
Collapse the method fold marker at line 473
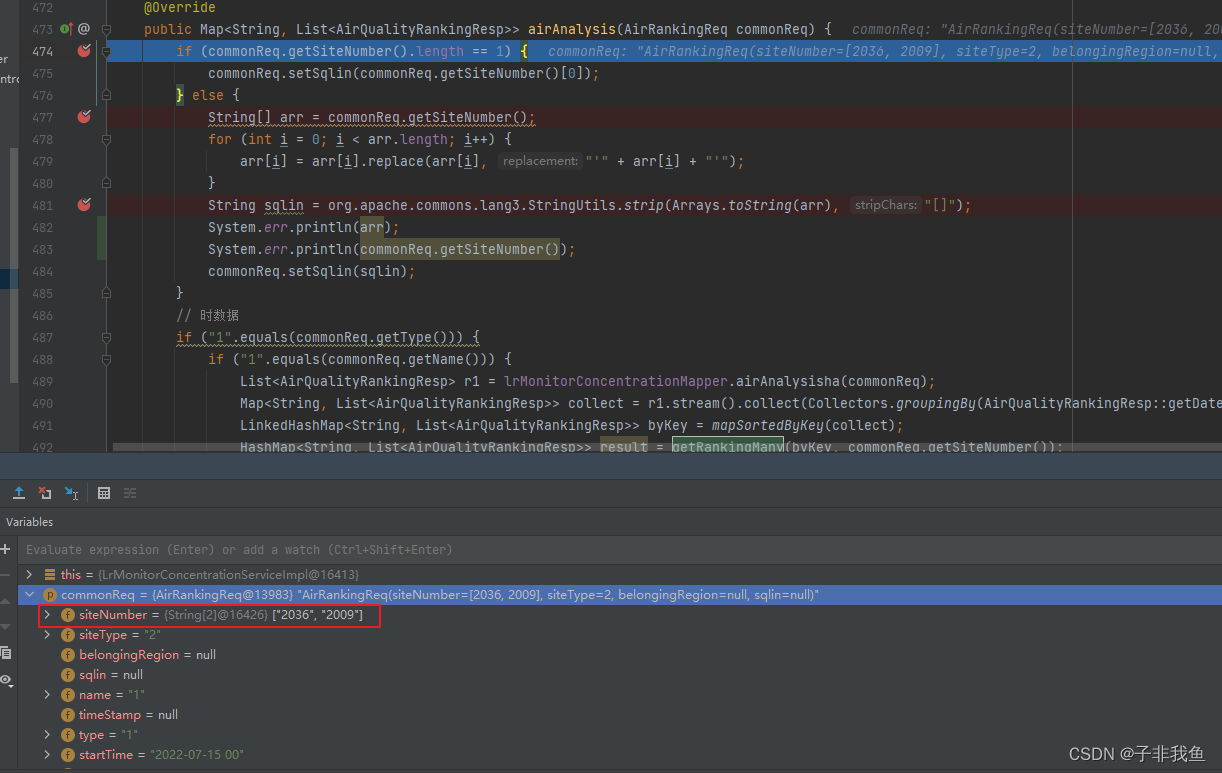(106, 29)
